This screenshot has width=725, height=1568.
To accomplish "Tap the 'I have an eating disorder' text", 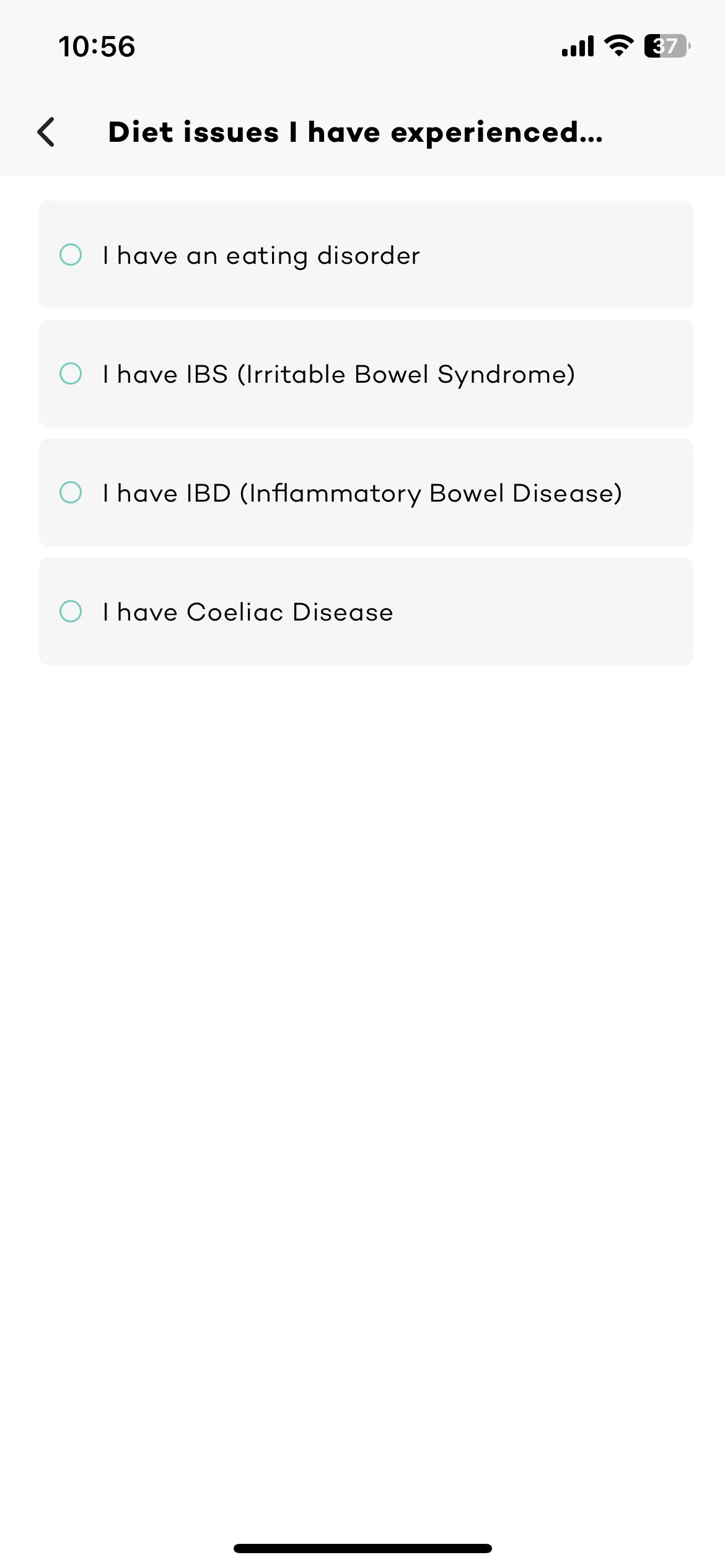I will [261, 256].
